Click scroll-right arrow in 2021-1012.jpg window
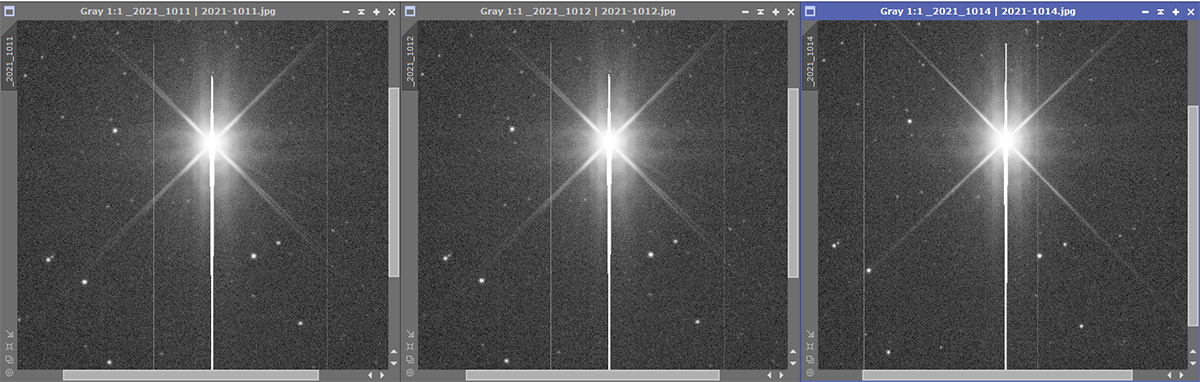 (x=782, y=375)
